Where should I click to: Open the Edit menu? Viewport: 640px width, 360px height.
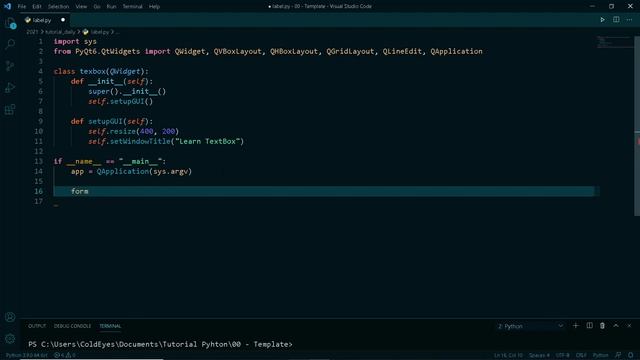pos(37,7)
